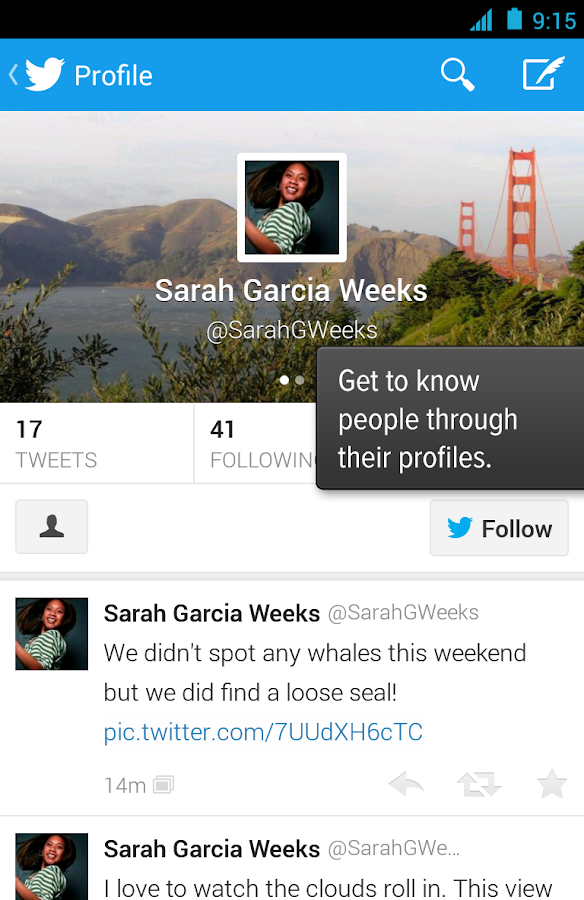The height and width of the screenshot is (900, 584).
Task: Select the first page indicator dot
Action: 284,380
